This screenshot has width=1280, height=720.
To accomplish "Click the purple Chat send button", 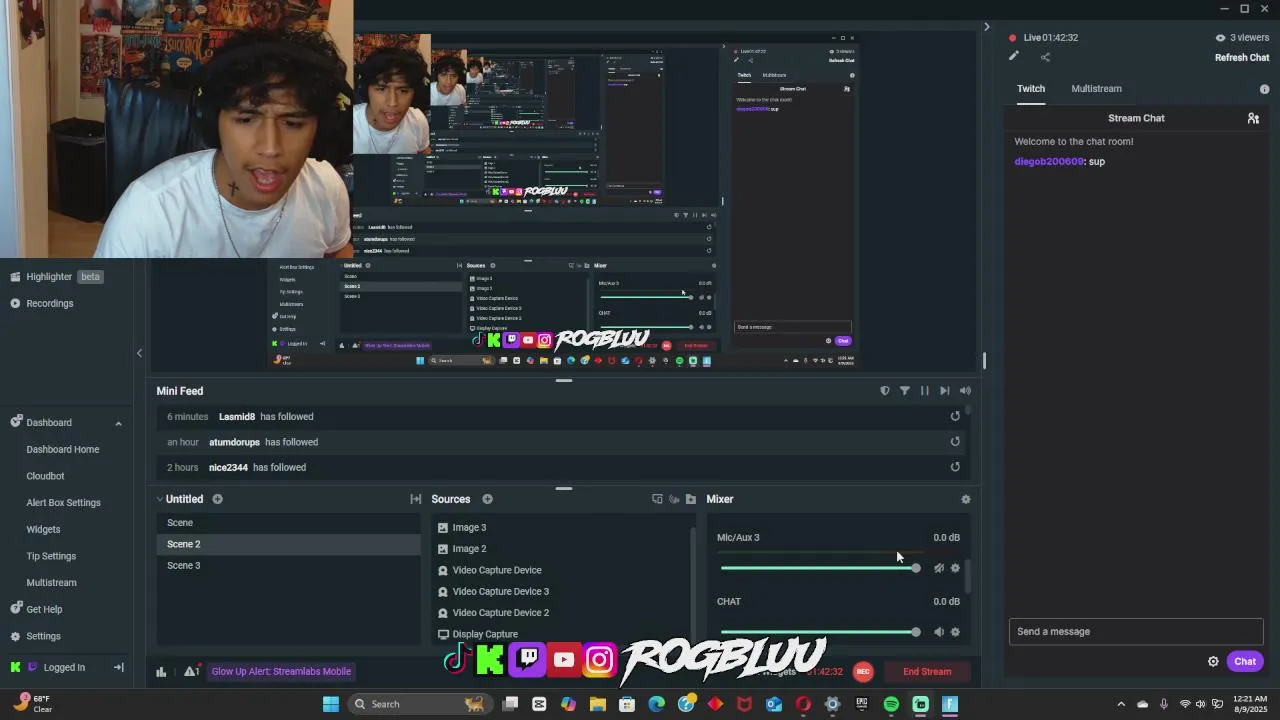I will 1245,661.
